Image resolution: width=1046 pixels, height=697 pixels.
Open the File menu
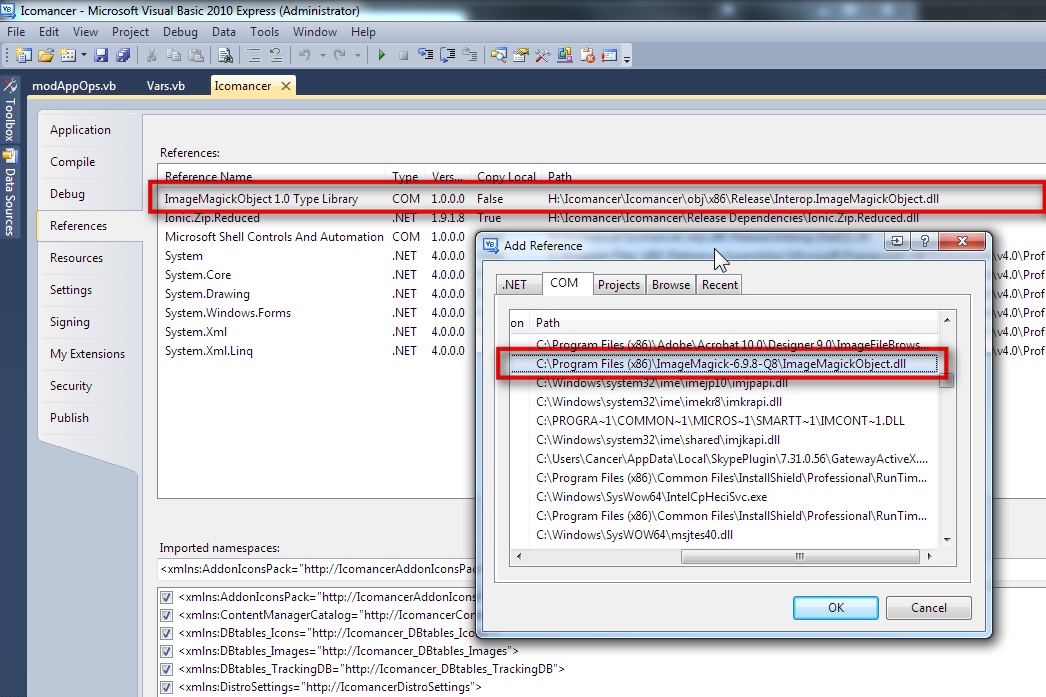pyautogui.click(x=16, y=32)
